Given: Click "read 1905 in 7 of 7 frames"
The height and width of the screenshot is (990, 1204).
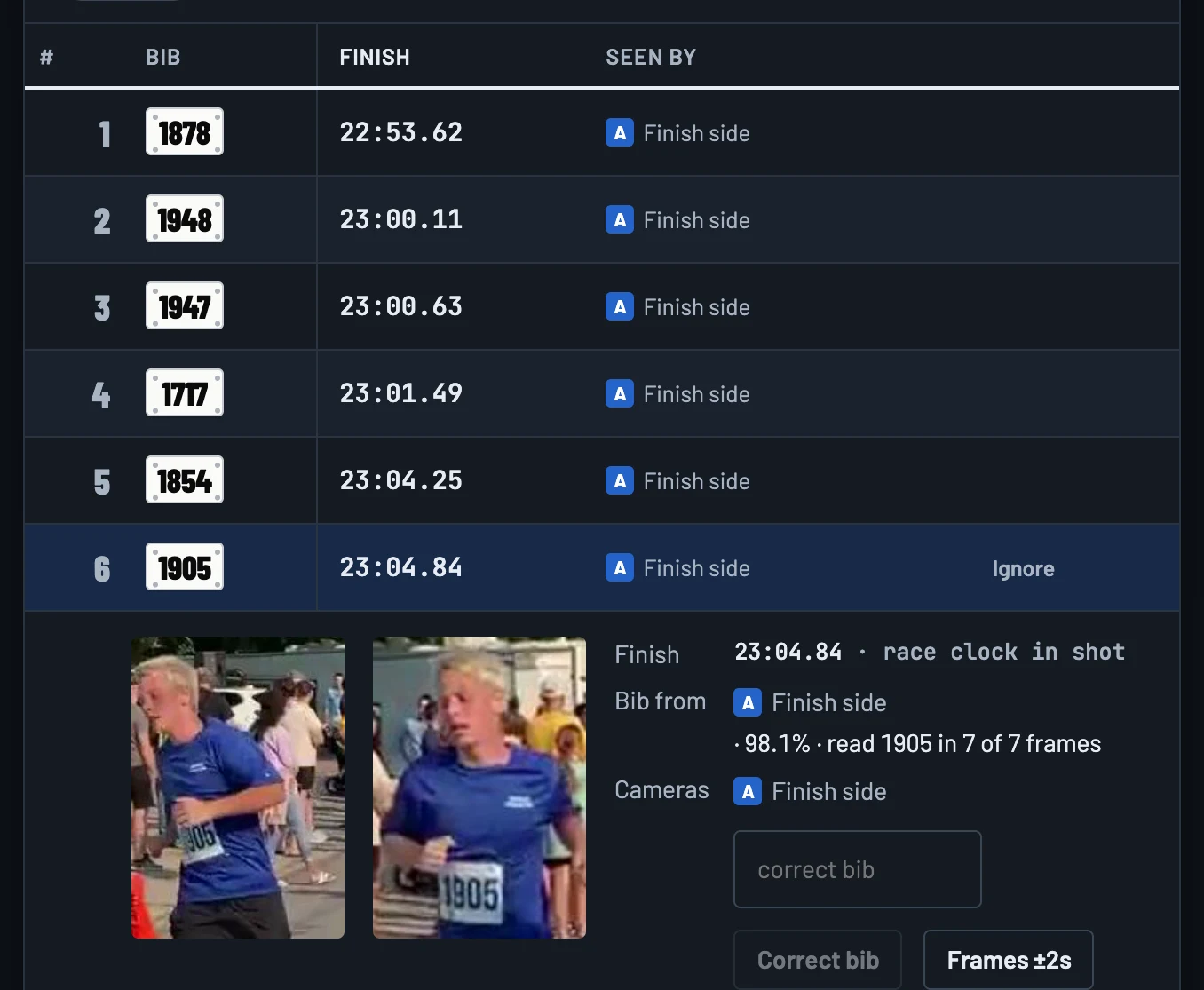Looking at the screenshot, I should coord(964,743).
